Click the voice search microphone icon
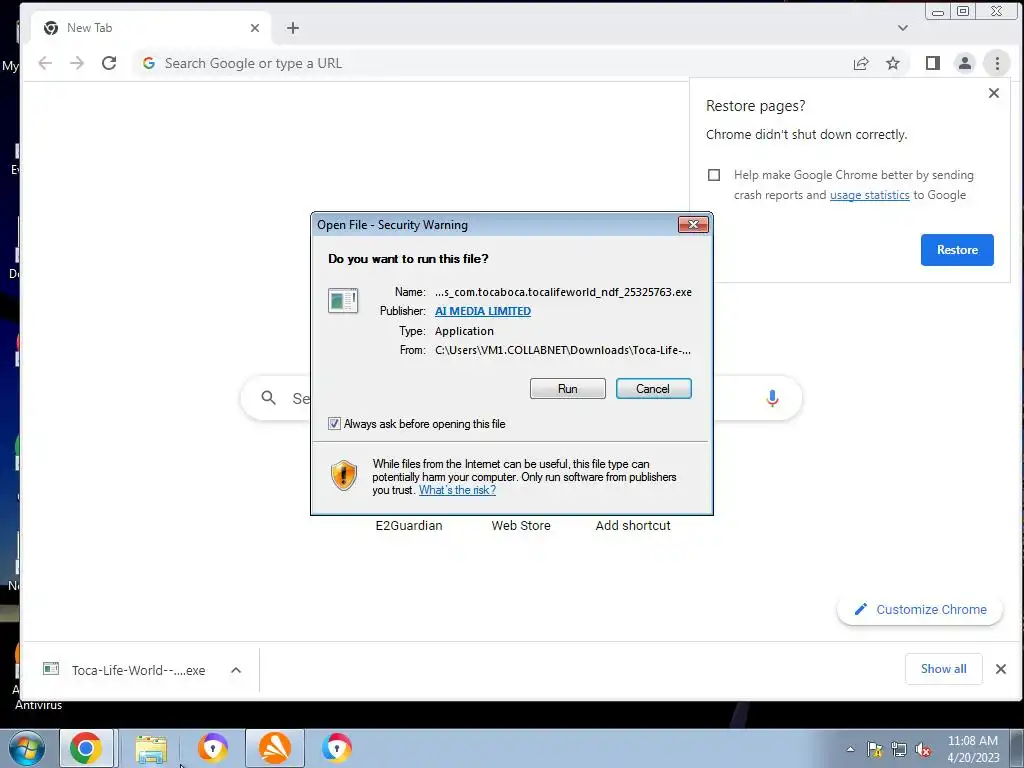1024x768 pixels. coord(772,398)
